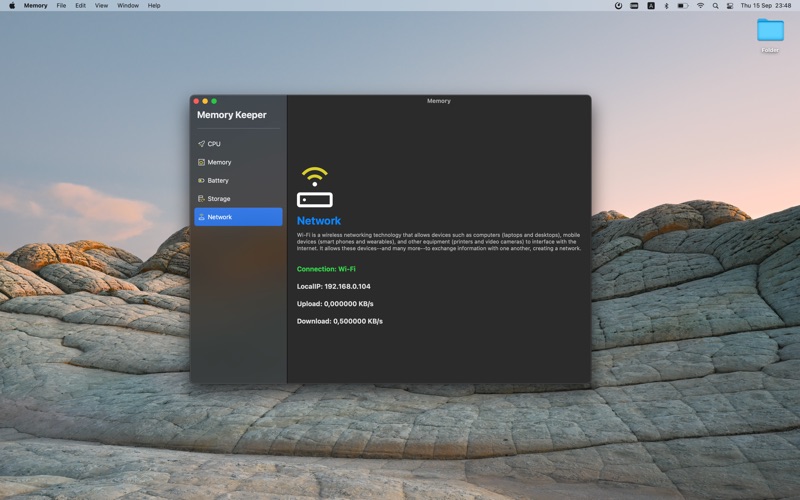
Task: Select Memory in the sidebar
Action: [x=238, y=162]
